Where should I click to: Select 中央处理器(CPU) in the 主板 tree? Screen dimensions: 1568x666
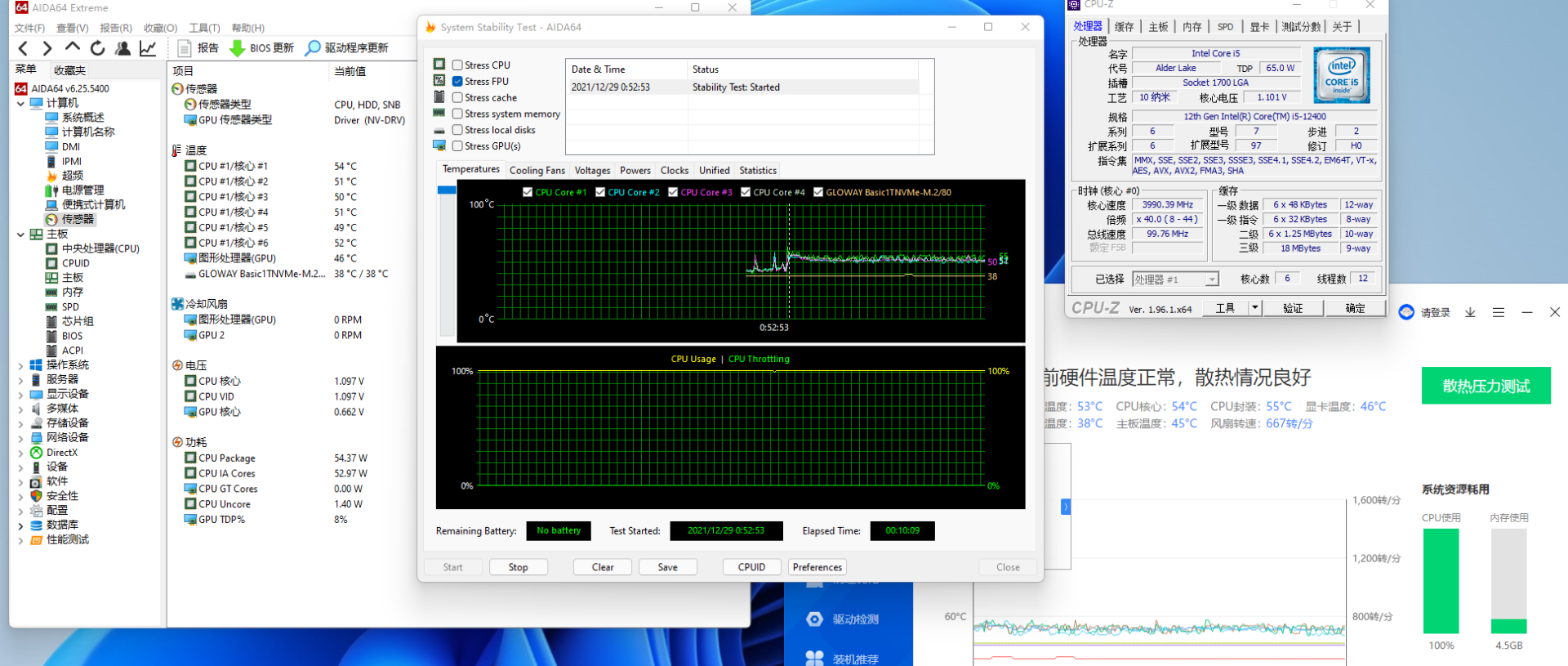point(100,248)
